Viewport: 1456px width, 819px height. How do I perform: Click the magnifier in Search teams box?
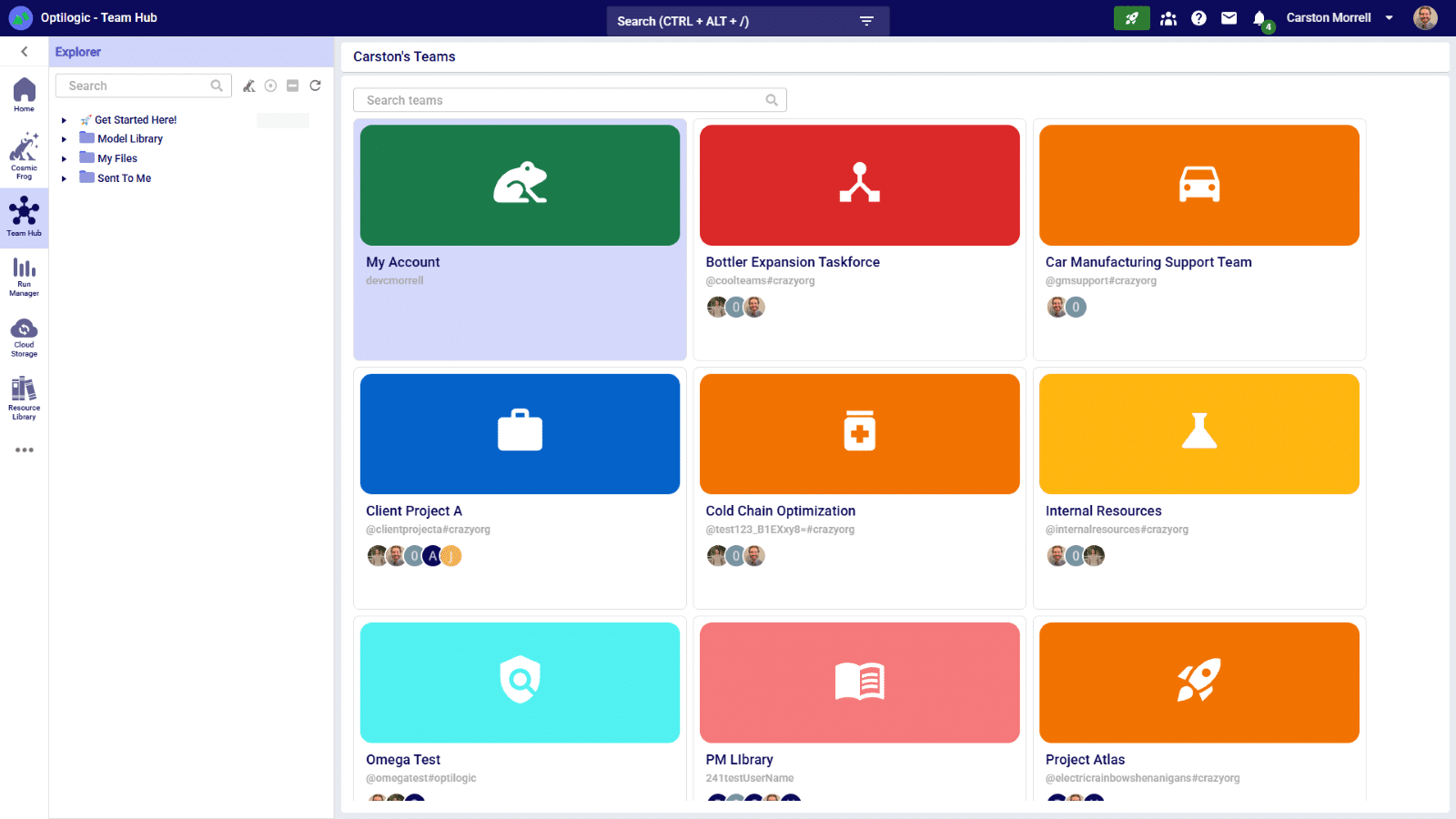click(772, 100)
